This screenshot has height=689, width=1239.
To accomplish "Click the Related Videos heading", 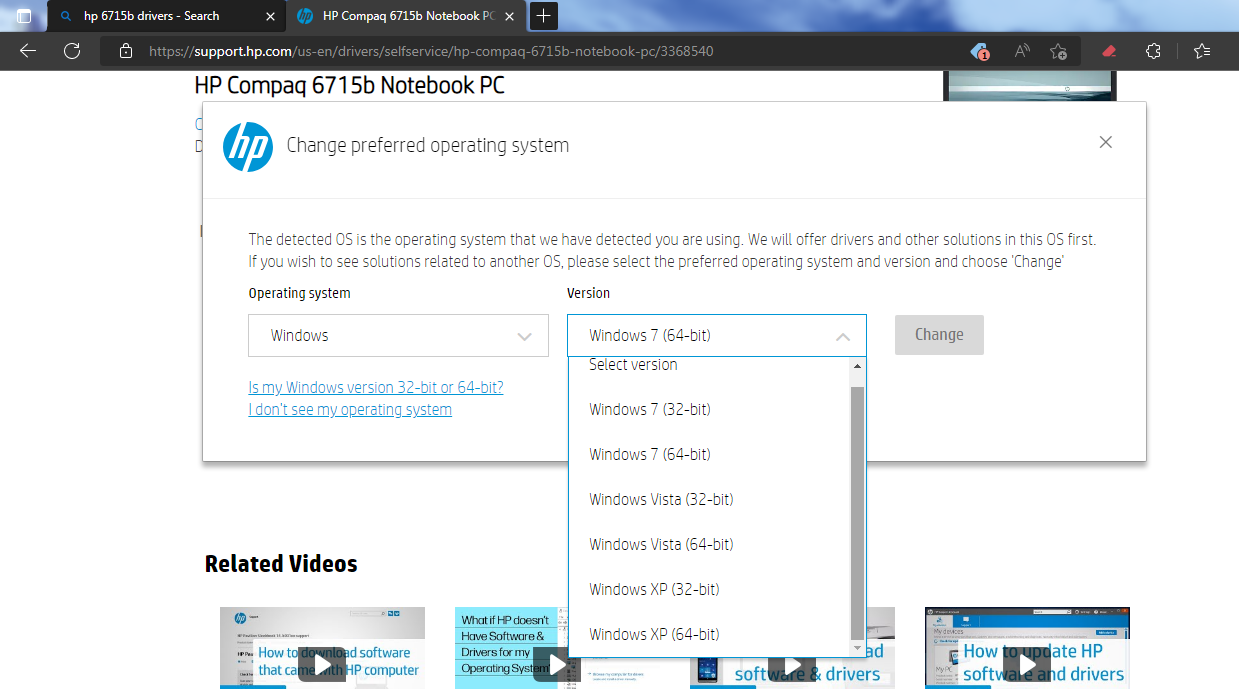I will (281, 564).
